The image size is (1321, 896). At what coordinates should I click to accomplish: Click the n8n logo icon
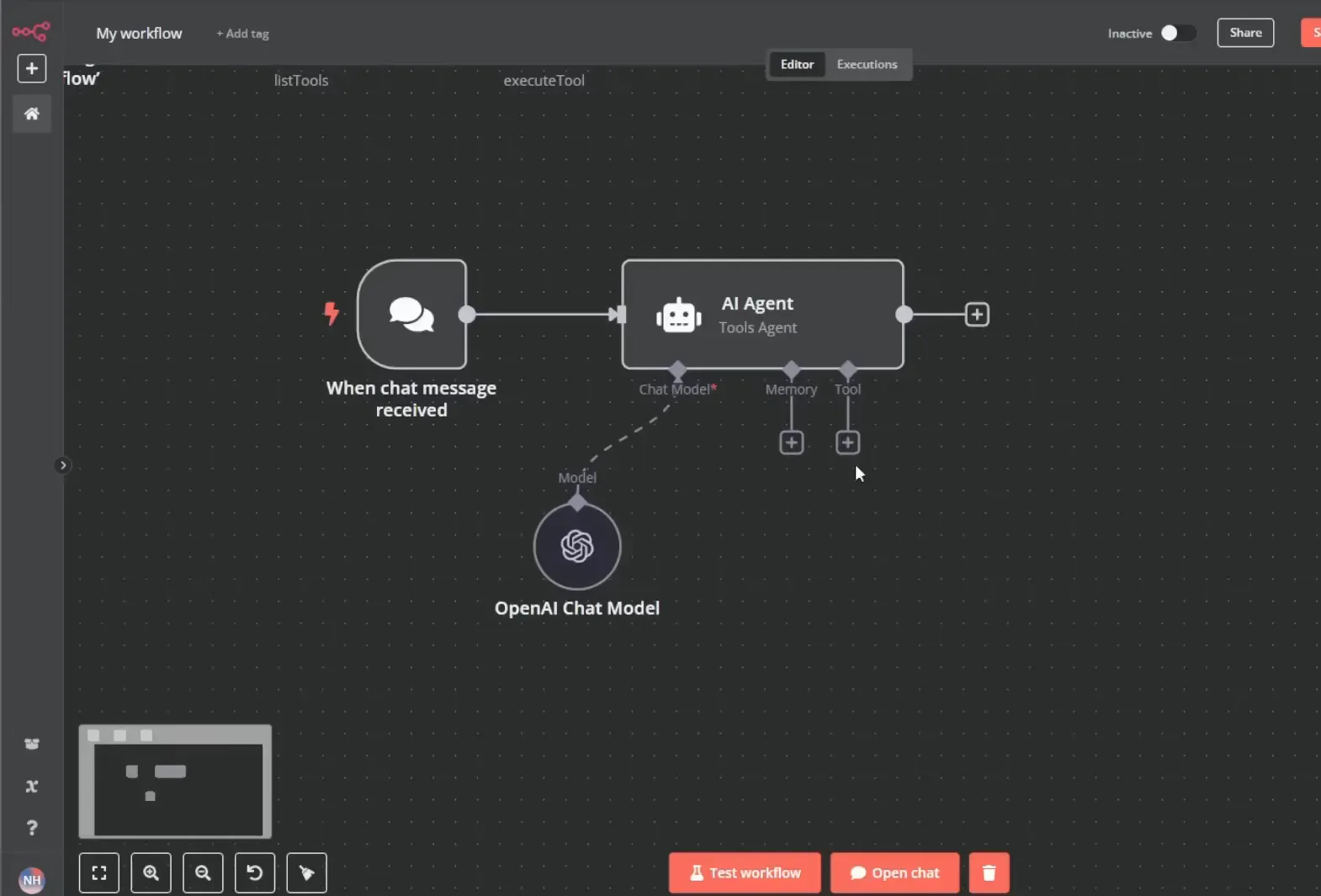pyautogui.click(x=31, y=32)
